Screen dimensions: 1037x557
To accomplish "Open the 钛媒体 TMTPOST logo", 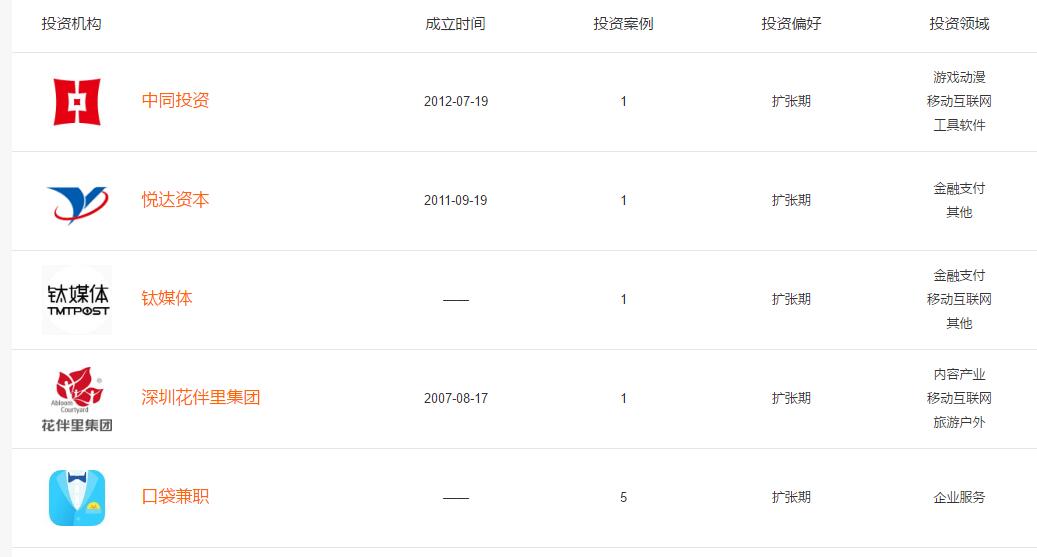I will (x=77, y=300).
